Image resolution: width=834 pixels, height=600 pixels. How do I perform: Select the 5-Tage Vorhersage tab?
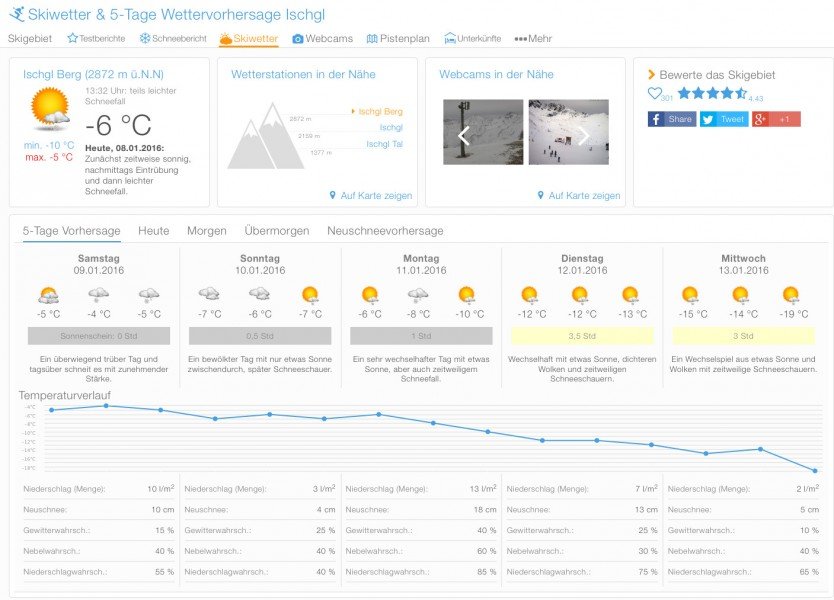[71, 231]
